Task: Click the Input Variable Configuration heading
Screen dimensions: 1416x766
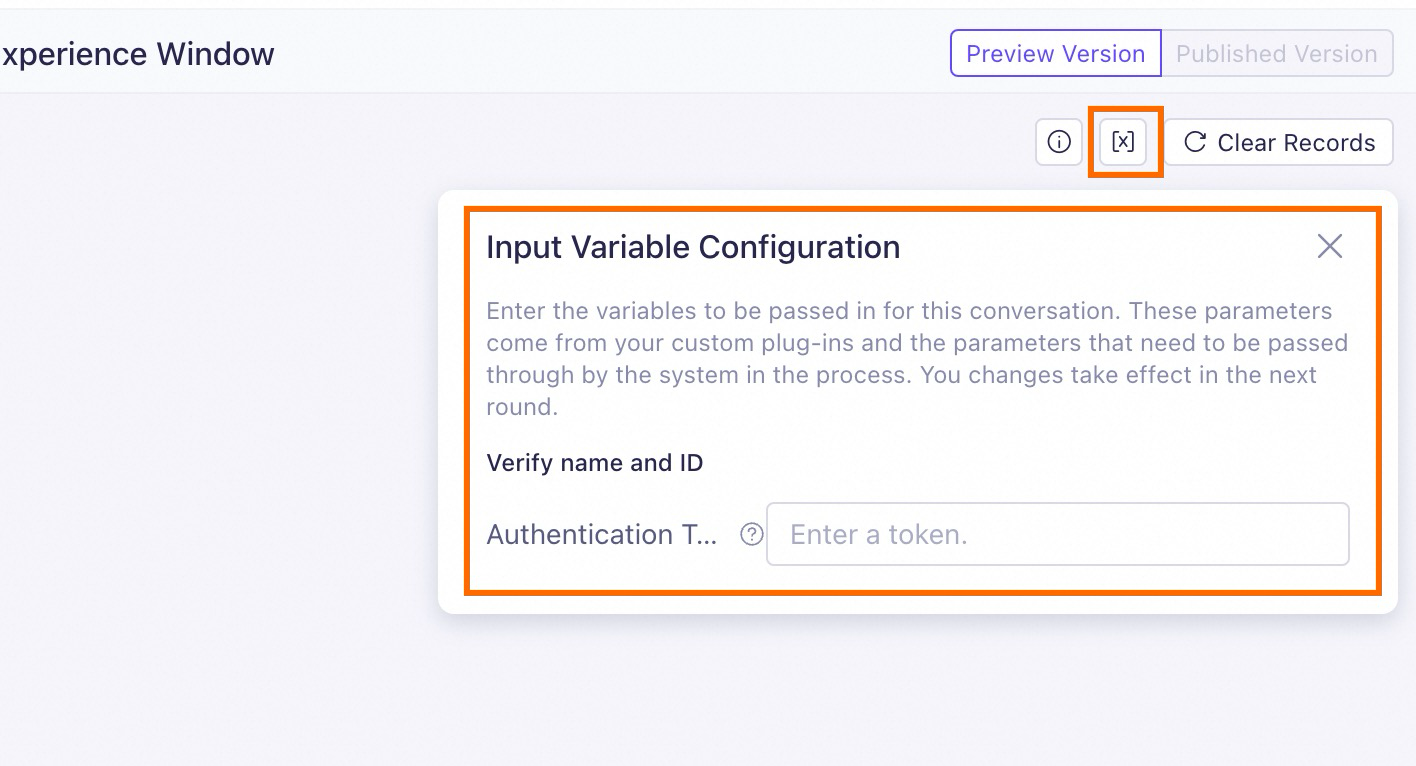Action: (x=693, y=247)
